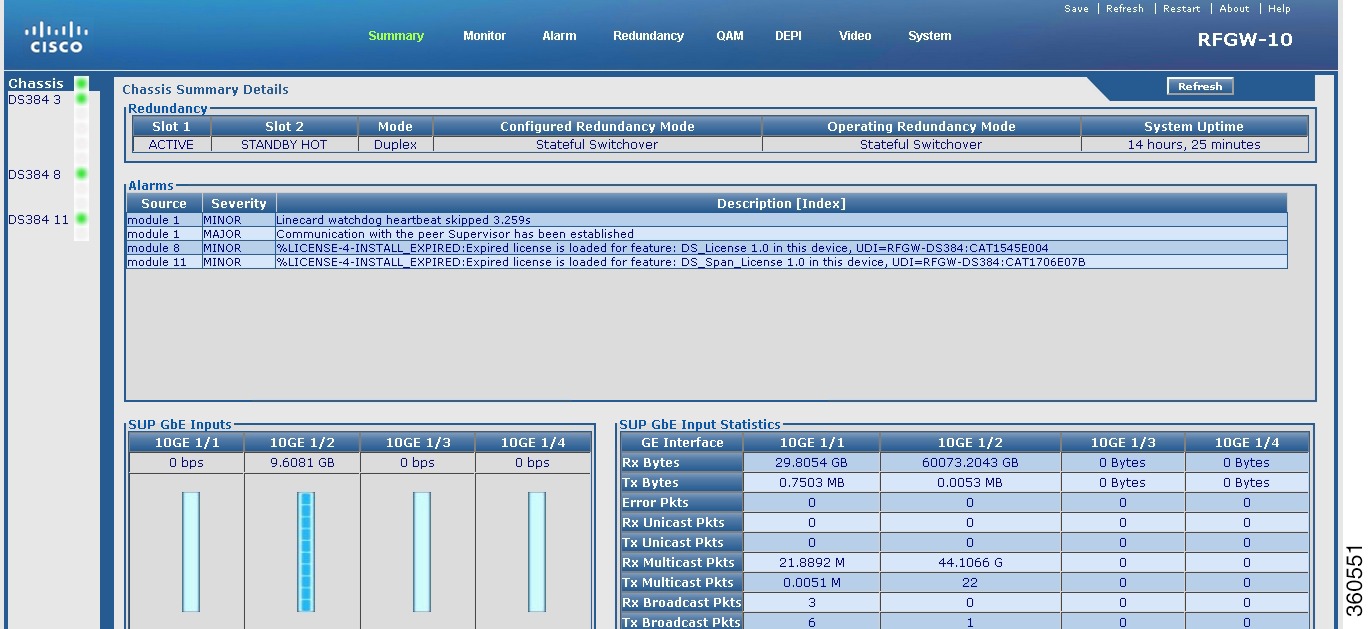
Task: Click the '9.6081 GB' input rate value
Action: tap(302, 463)
